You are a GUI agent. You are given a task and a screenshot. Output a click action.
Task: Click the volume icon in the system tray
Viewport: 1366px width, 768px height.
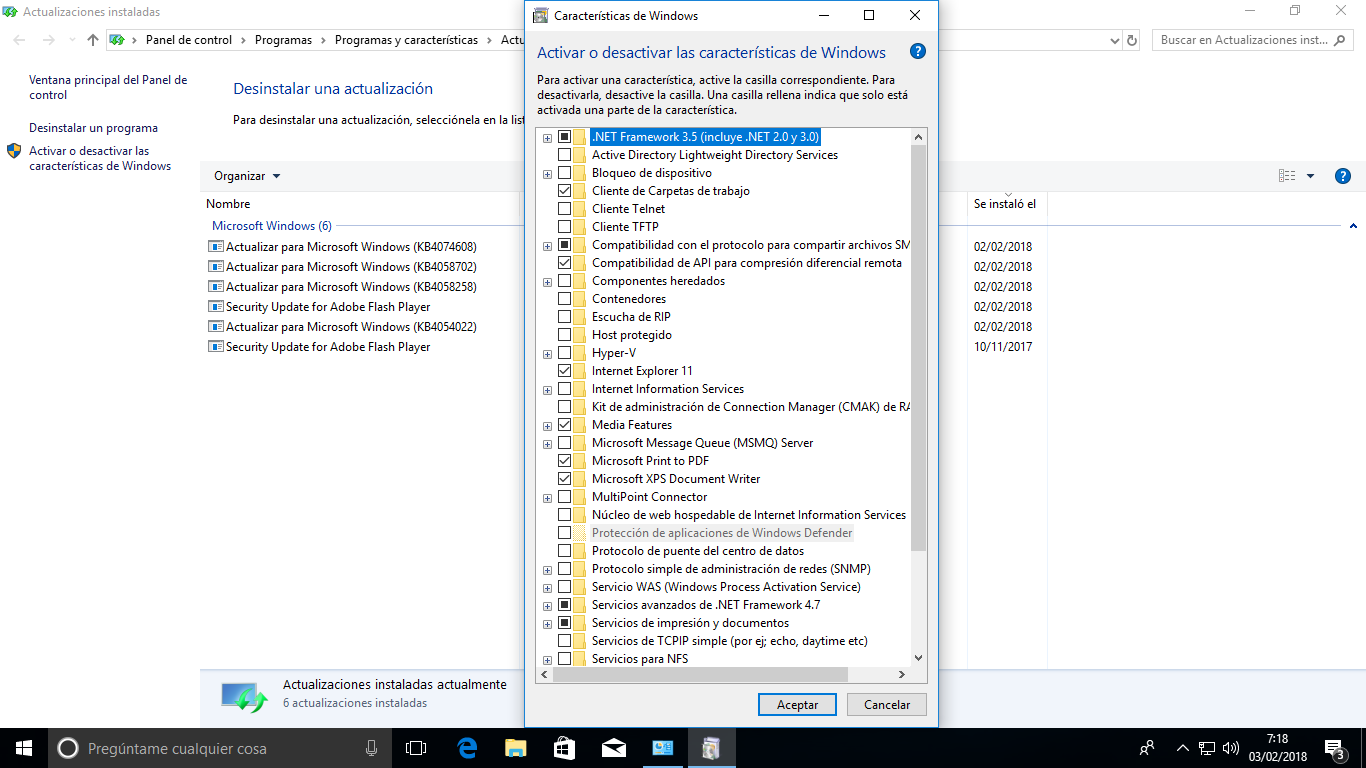coord(1229,748)
